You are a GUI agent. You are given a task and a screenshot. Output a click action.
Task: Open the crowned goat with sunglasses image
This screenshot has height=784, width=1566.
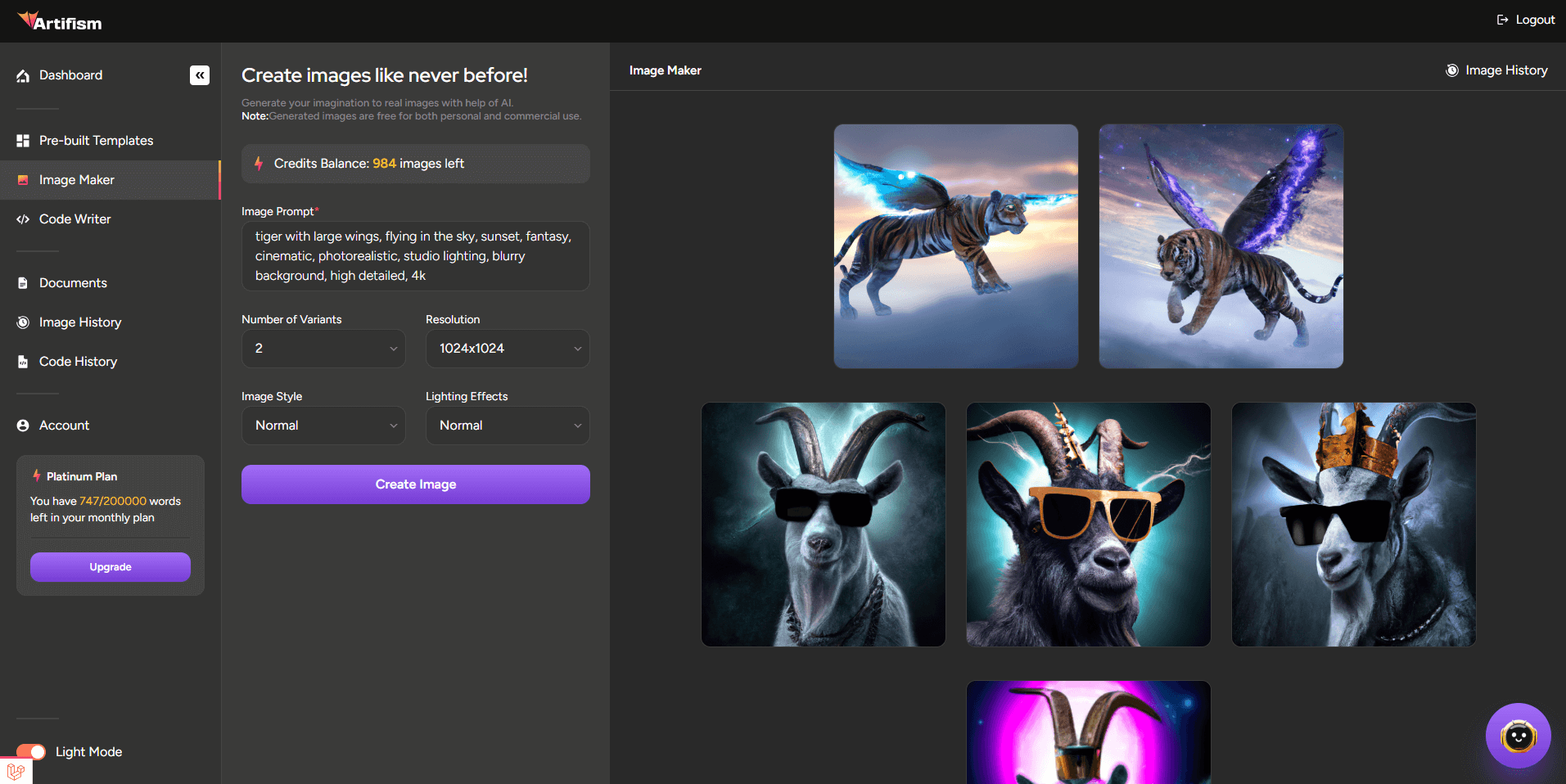click(x=1354, y=525)
